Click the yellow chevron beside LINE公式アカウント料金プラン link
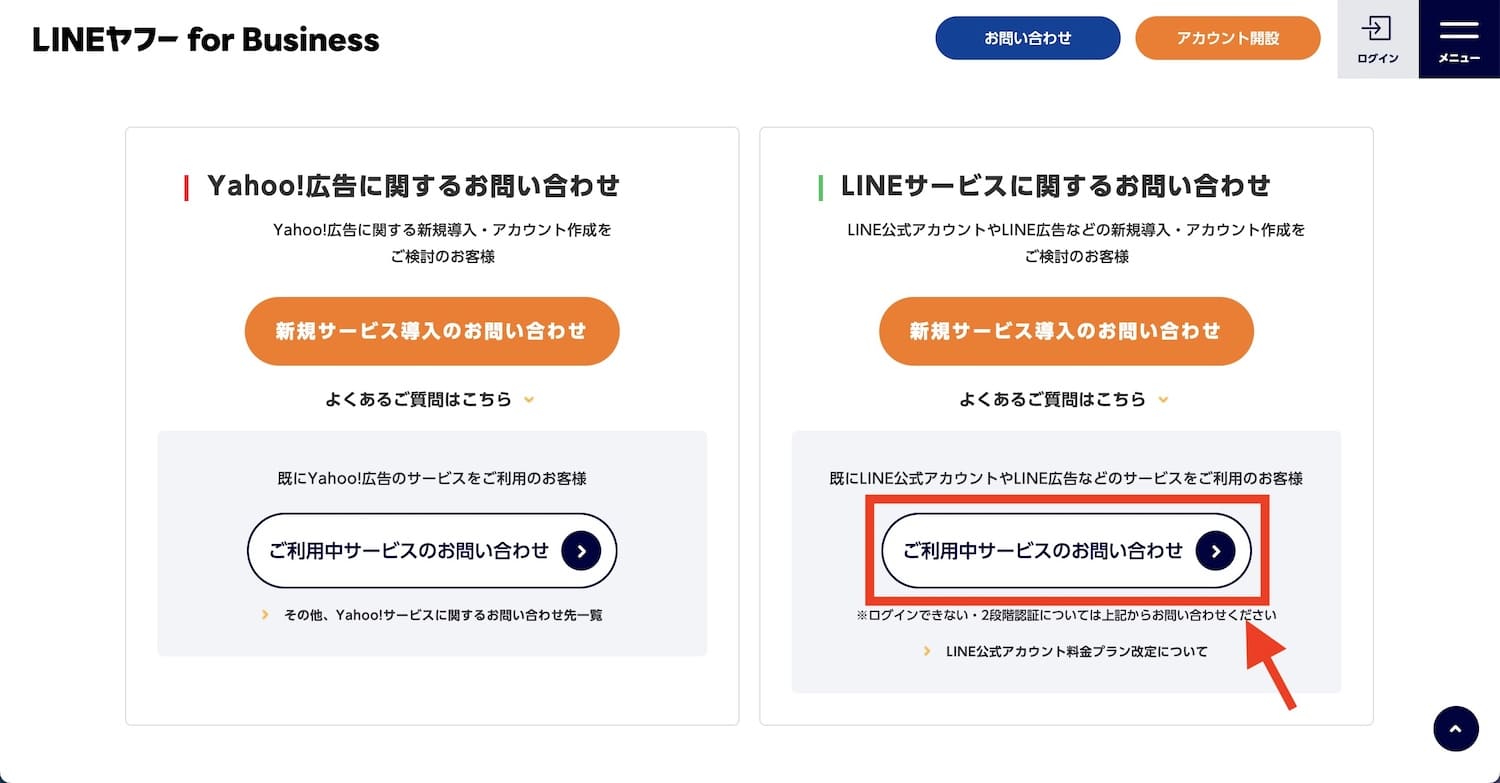This screenshot has width=1500, height=783. [x=927, y=651]
